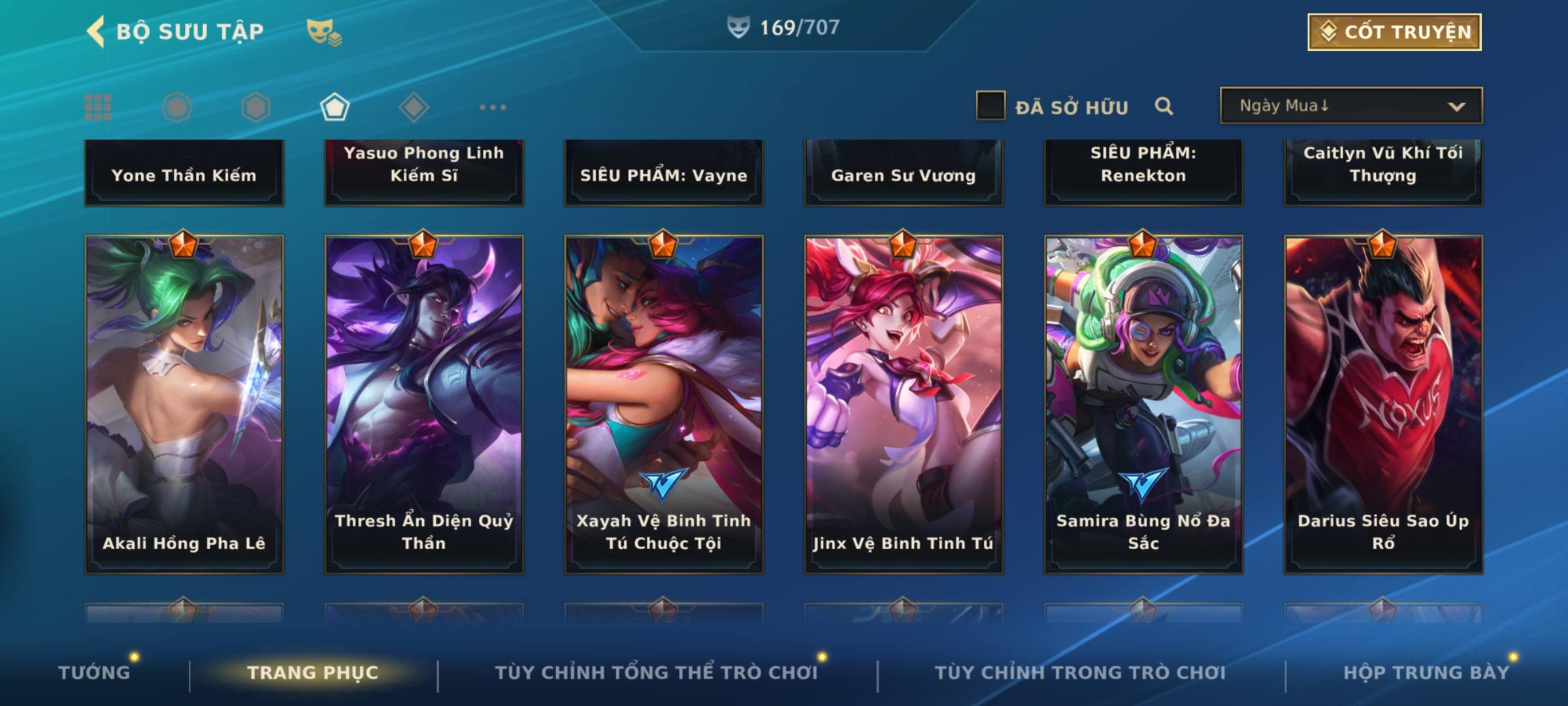The width and height of the screenshot is (1568, 706).
Task: Open the Ngày Mua sort dropdown
Action: [x=1351, y=105]
